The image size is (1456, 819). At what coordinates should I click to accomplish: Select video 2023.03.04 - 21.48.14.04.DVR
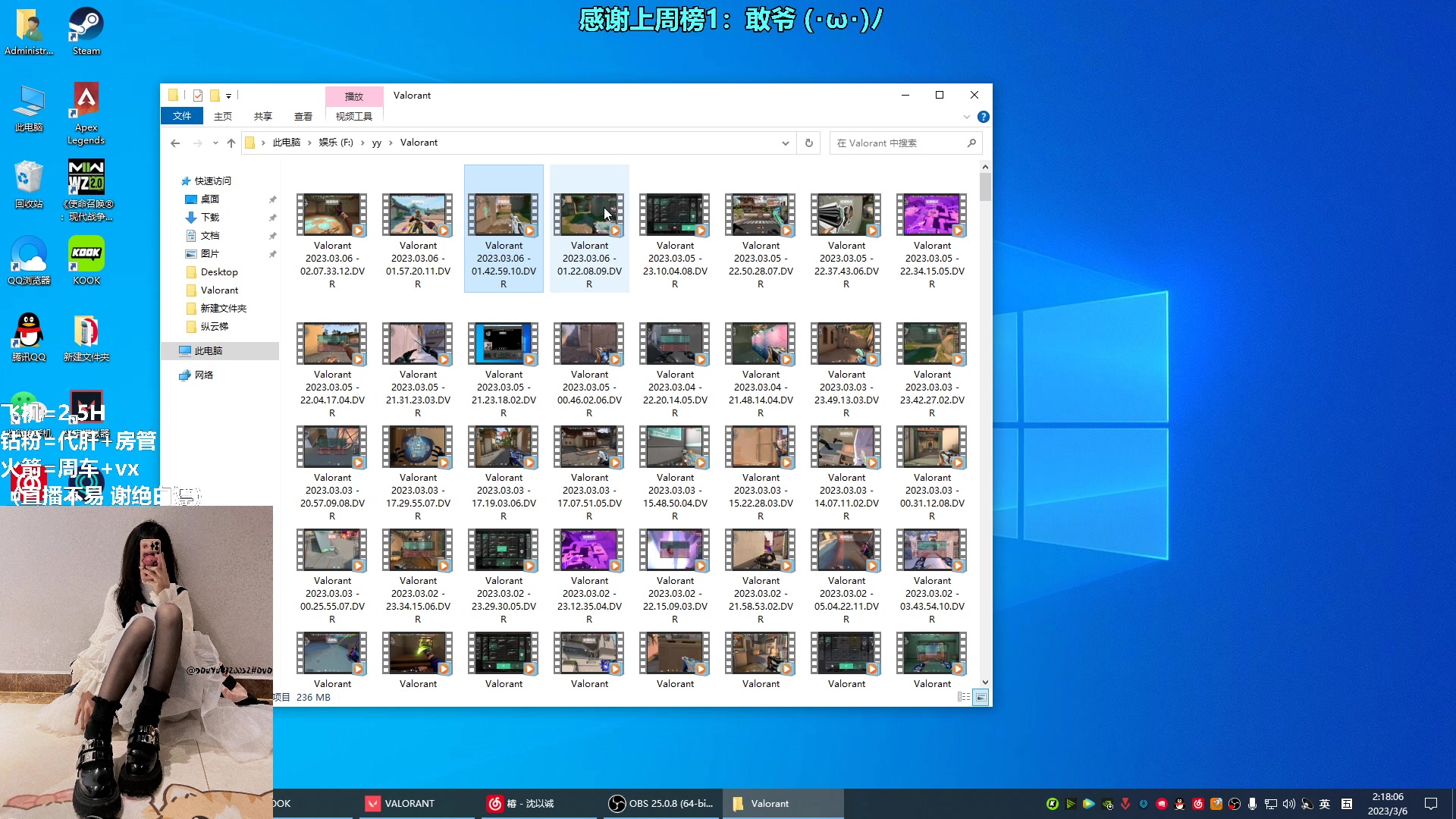pos(761,370)
